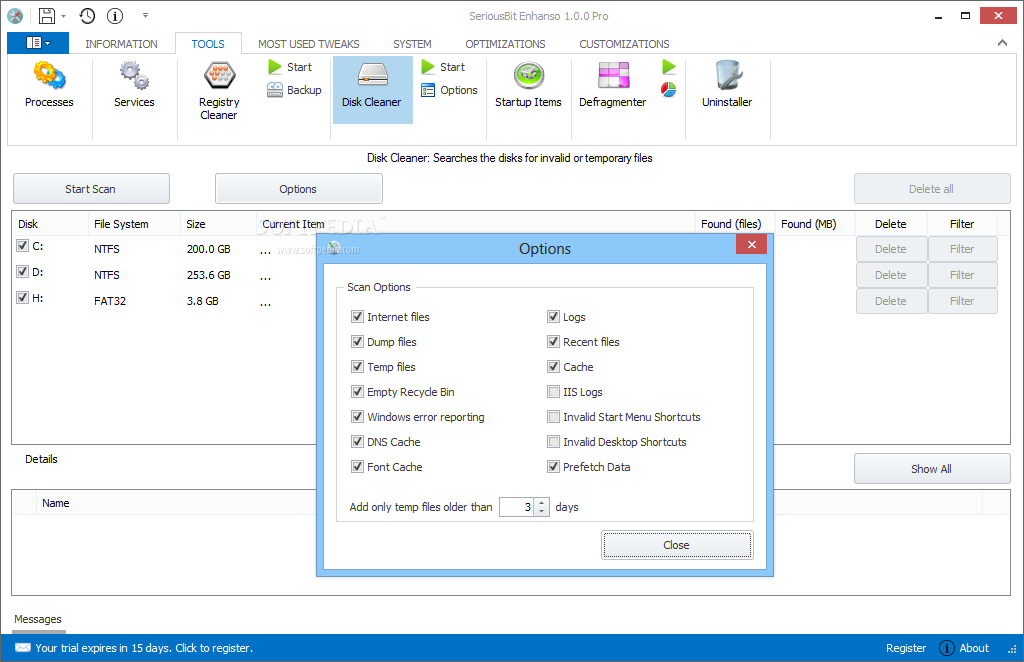Collapse the ribbon with the chevron

tap(1002, 43)
